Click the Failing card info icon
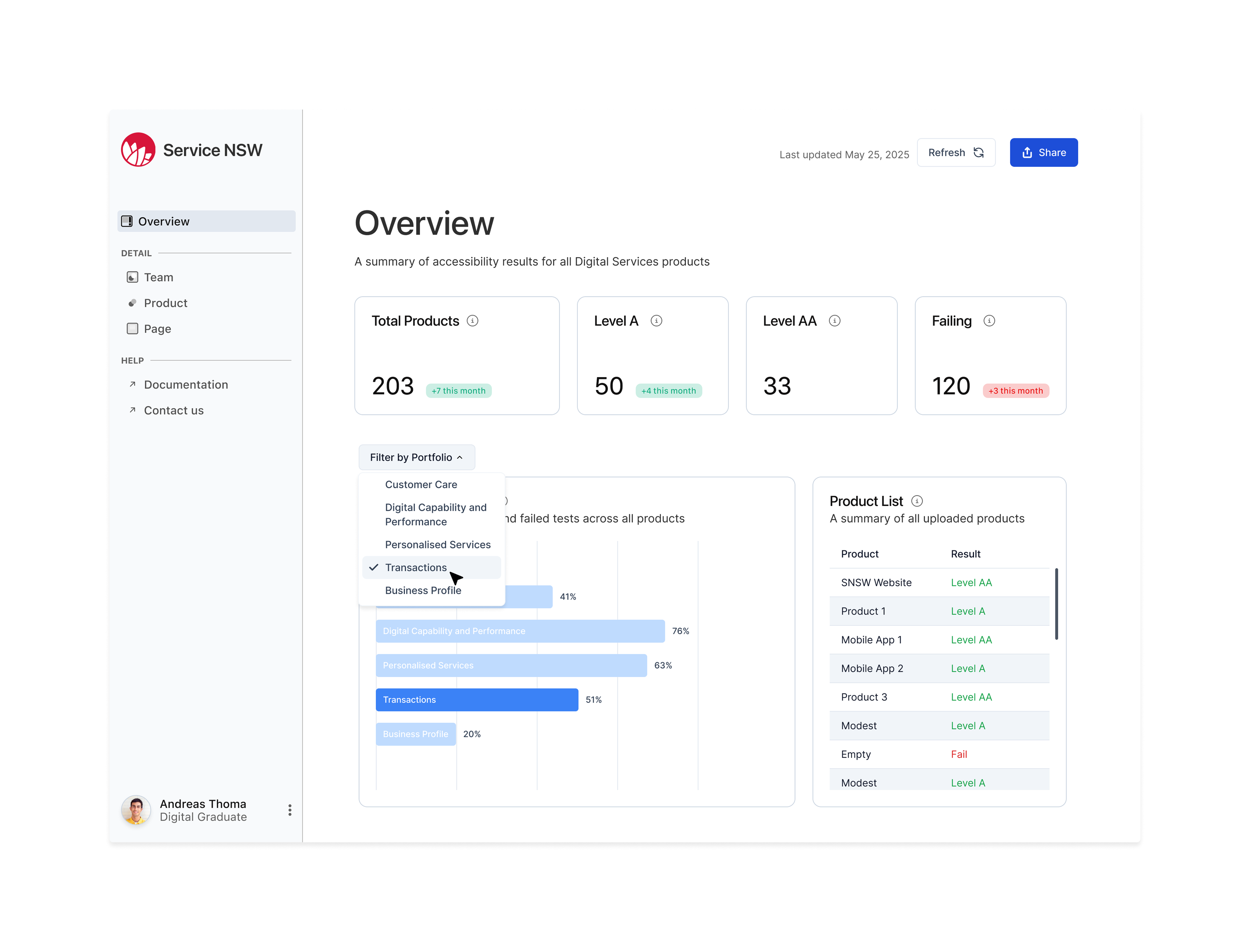This screenshot has height=952, width=1250. [x=989, y=321]
